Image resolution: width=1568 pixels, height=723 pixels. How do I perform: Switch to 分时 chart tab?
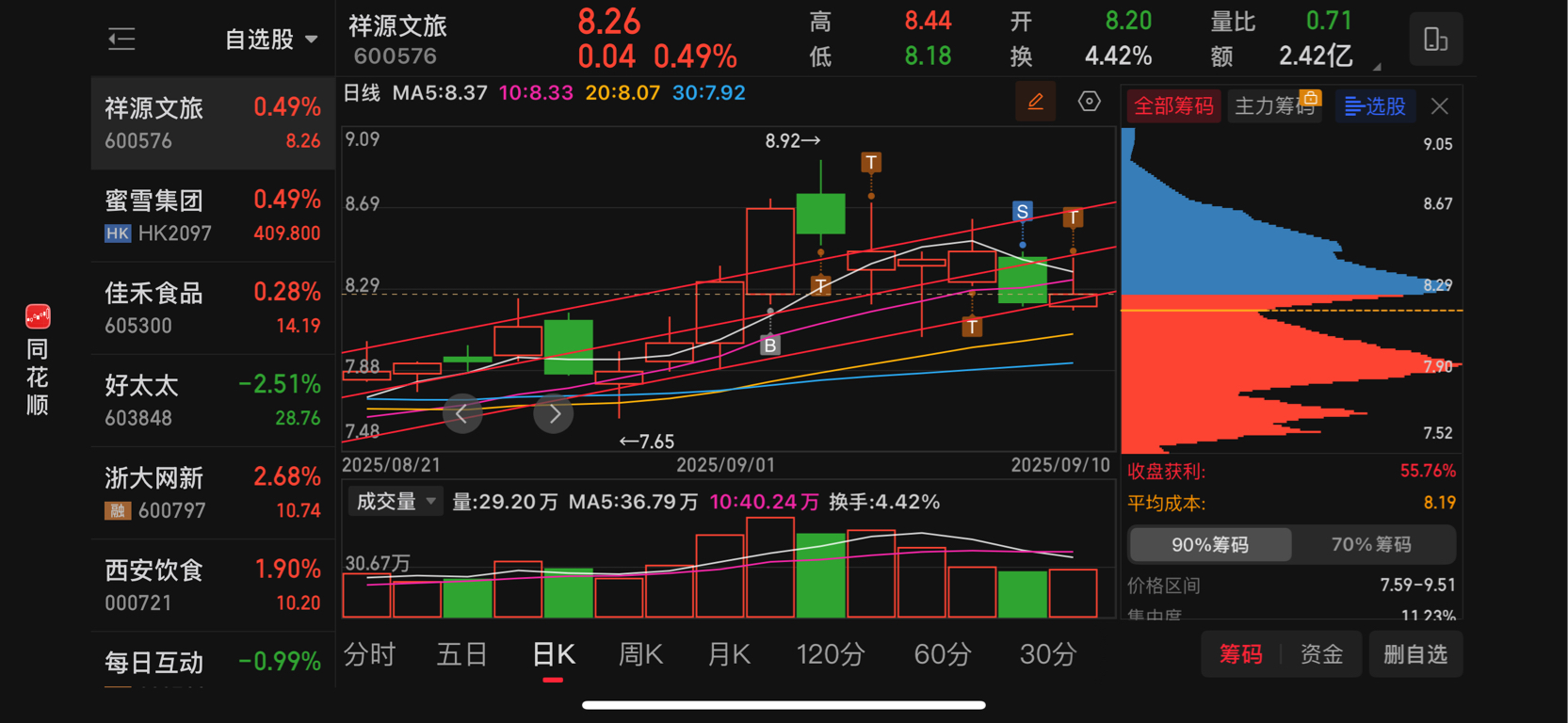369,654
